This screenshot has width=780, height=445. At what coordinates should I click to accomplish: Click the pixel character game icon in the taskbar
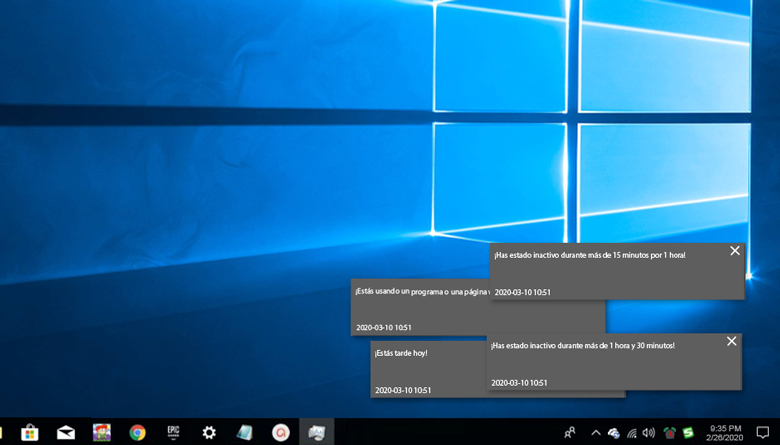102,432
